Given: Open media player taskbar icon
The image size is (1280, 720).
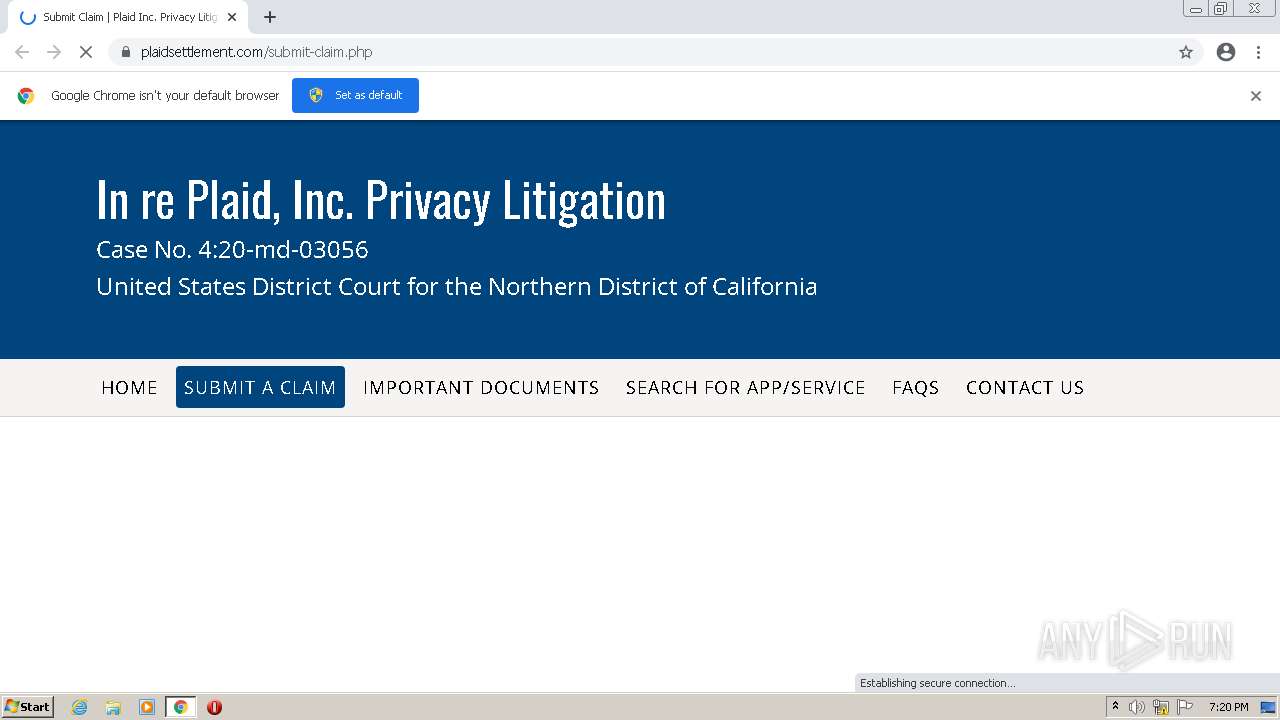Looking at the screenshot, I should click(147, 707).
